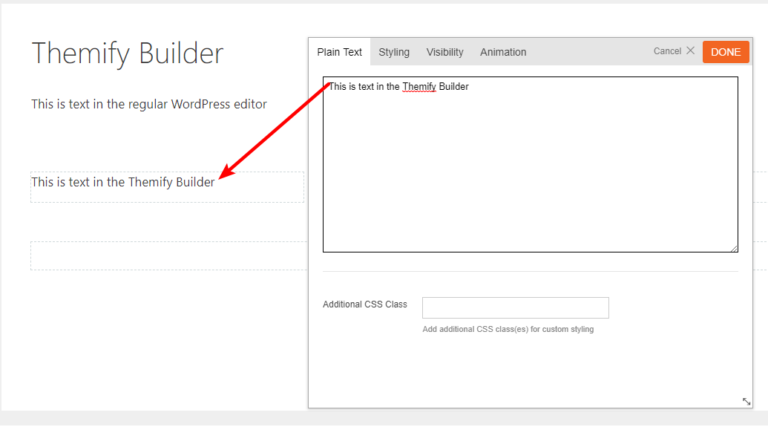Click the textarea resize grip handle

point(734,249)
